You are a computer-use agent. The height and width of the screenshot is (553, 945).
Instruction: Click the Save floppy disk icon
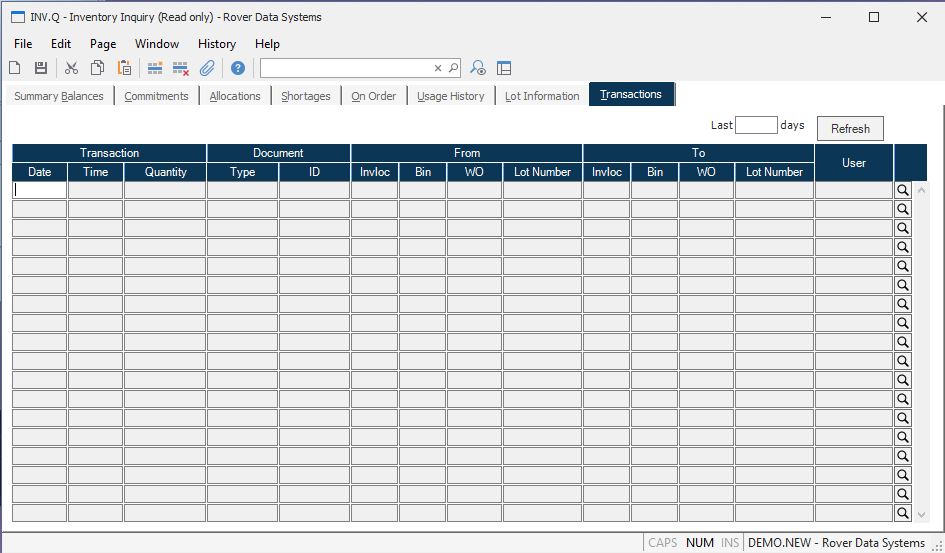[41, 68]
